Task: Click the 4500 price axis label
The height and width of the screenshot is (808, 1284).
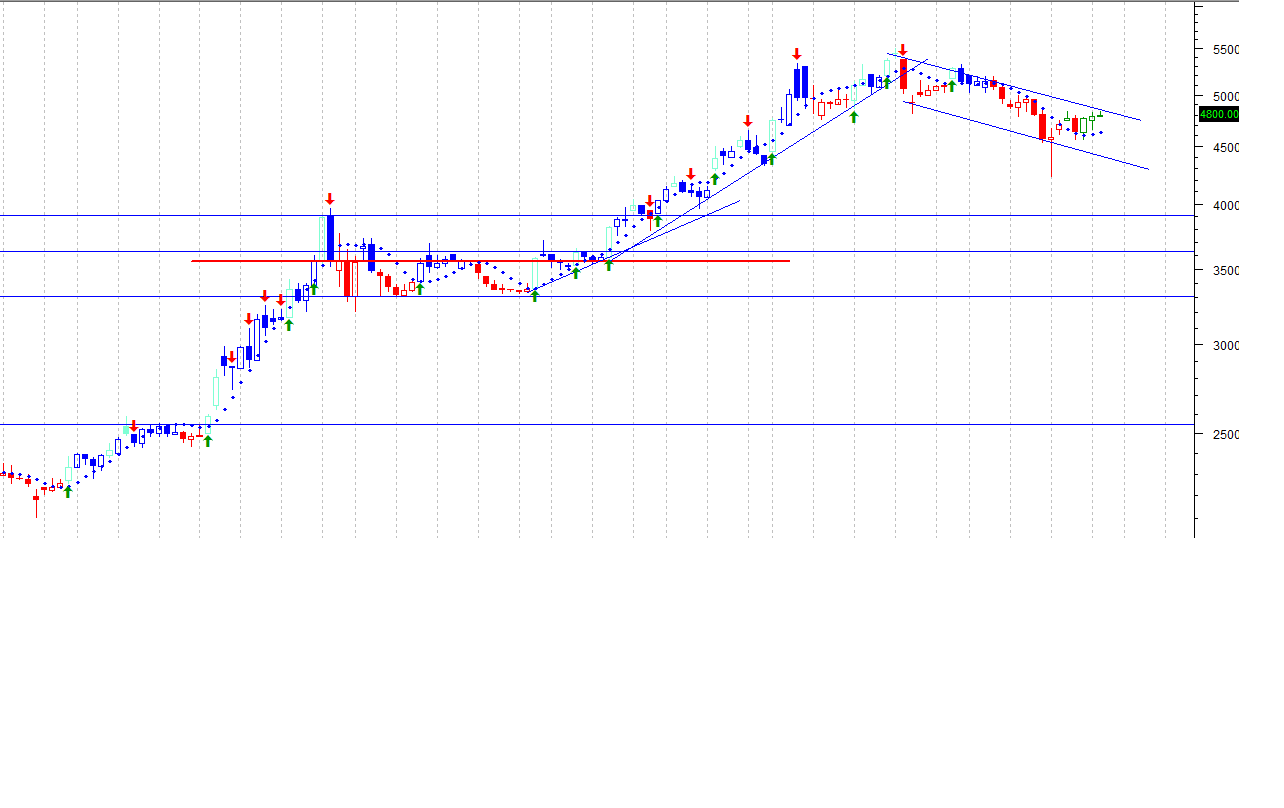Action: coord(1225,147)
